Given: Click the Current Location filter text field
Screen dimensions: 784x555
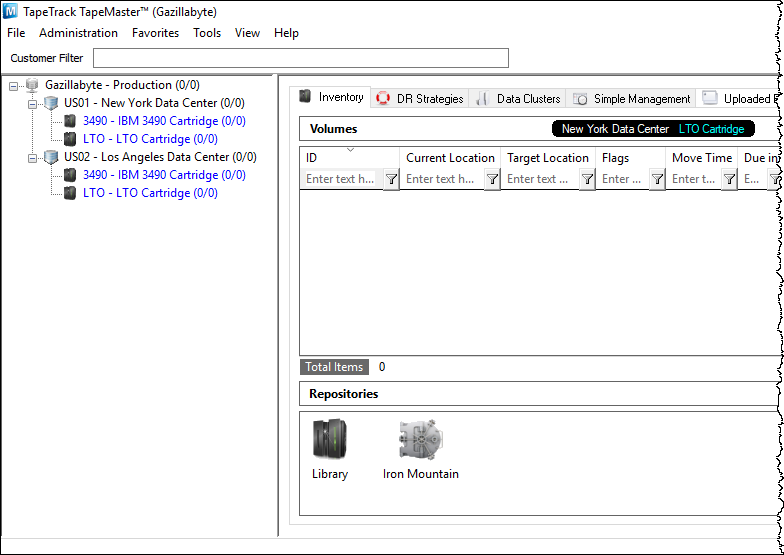Looking at the screenshot, I should click(x=443, y=179).
